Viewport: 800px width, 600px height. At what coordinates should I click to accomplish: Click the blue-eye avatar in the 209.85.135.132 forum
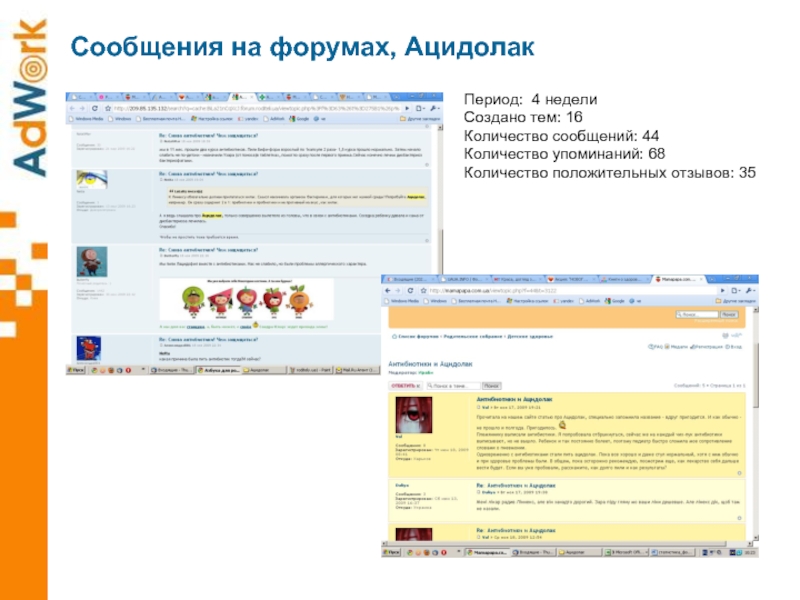point(92,180)
